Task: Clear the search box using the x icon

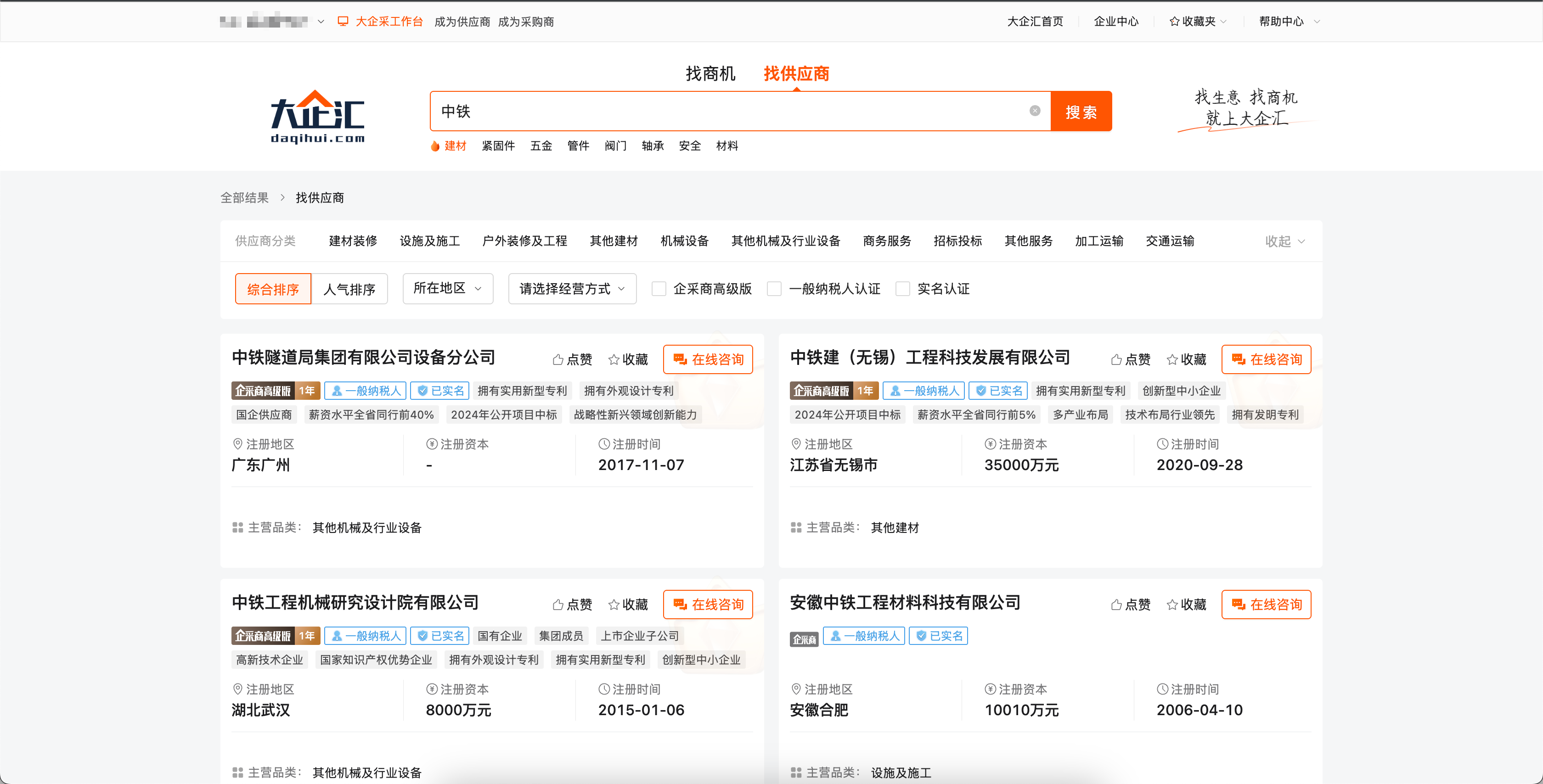Action: 1035,110
